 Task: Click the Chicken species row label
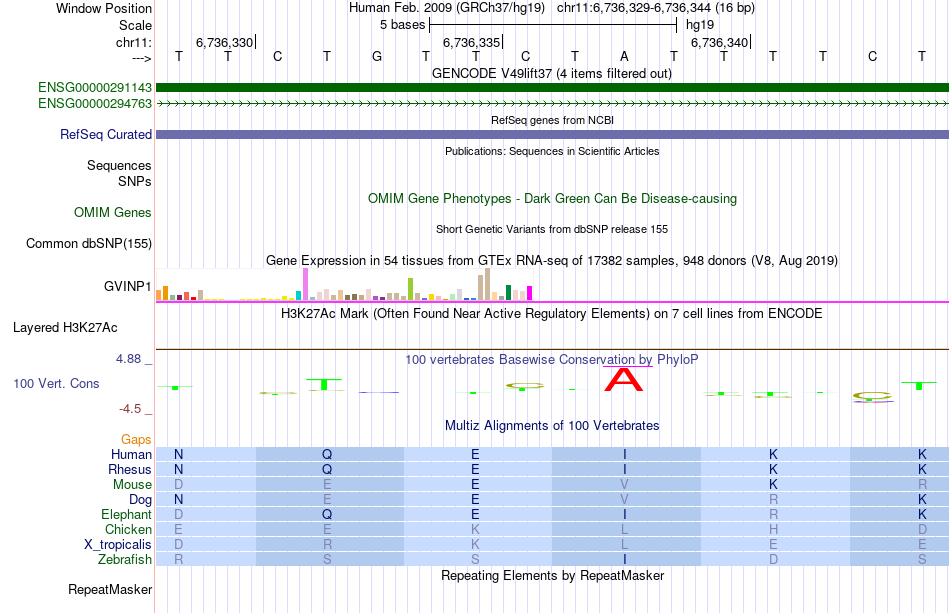pos(128,529)
